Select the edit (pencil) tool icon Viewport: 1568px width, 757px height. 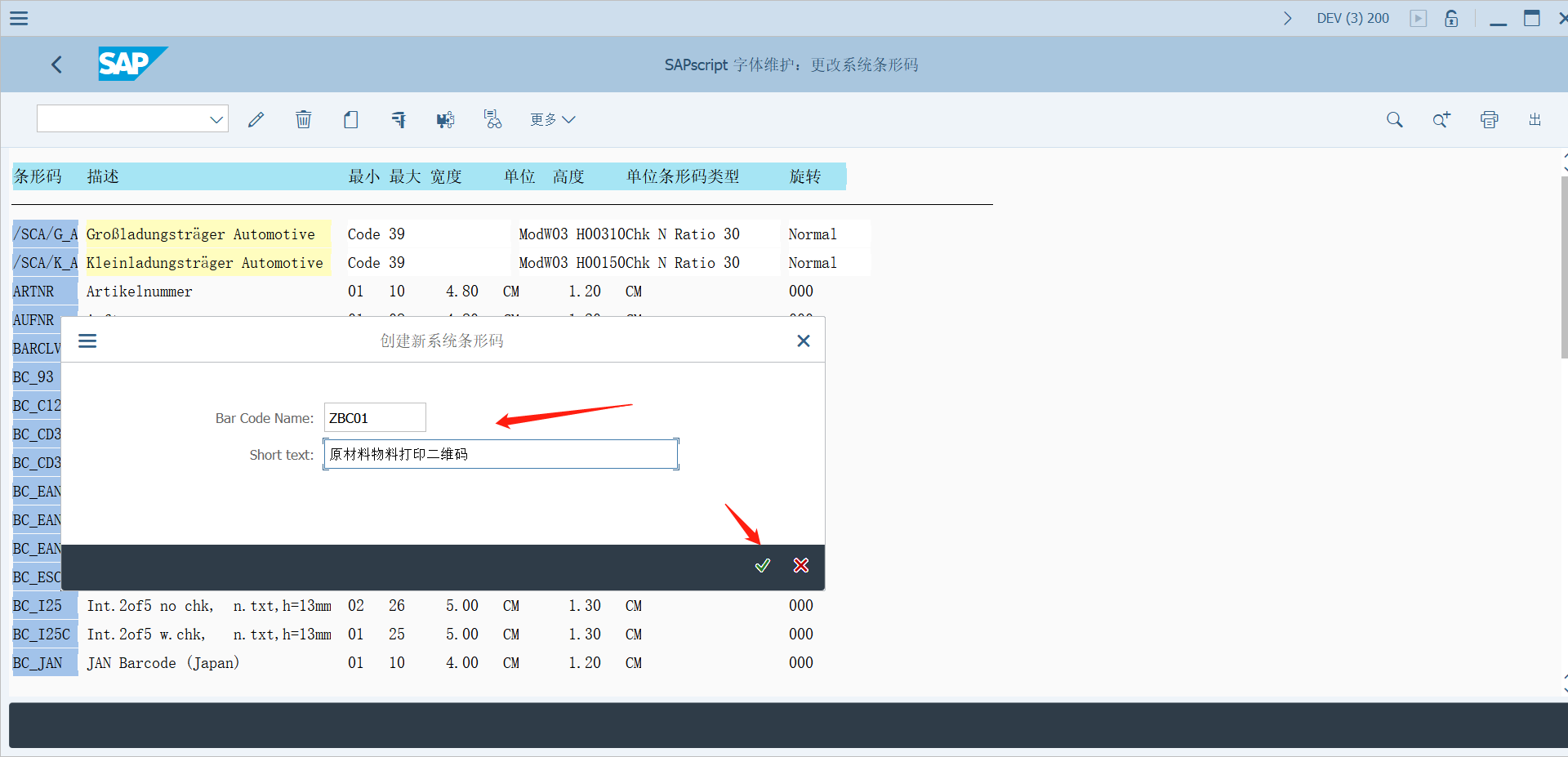point(256,119)
